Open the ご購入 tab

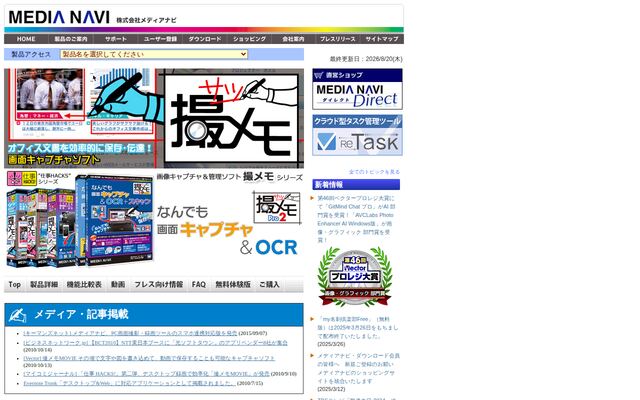pyautogui.click(x=269, y=284)
